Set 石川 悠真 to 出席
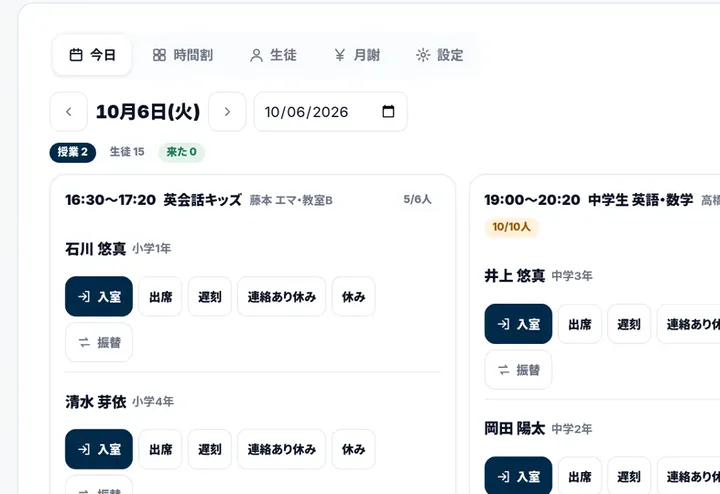This screenshot has width=720, height=494. [x=160, y=297]
